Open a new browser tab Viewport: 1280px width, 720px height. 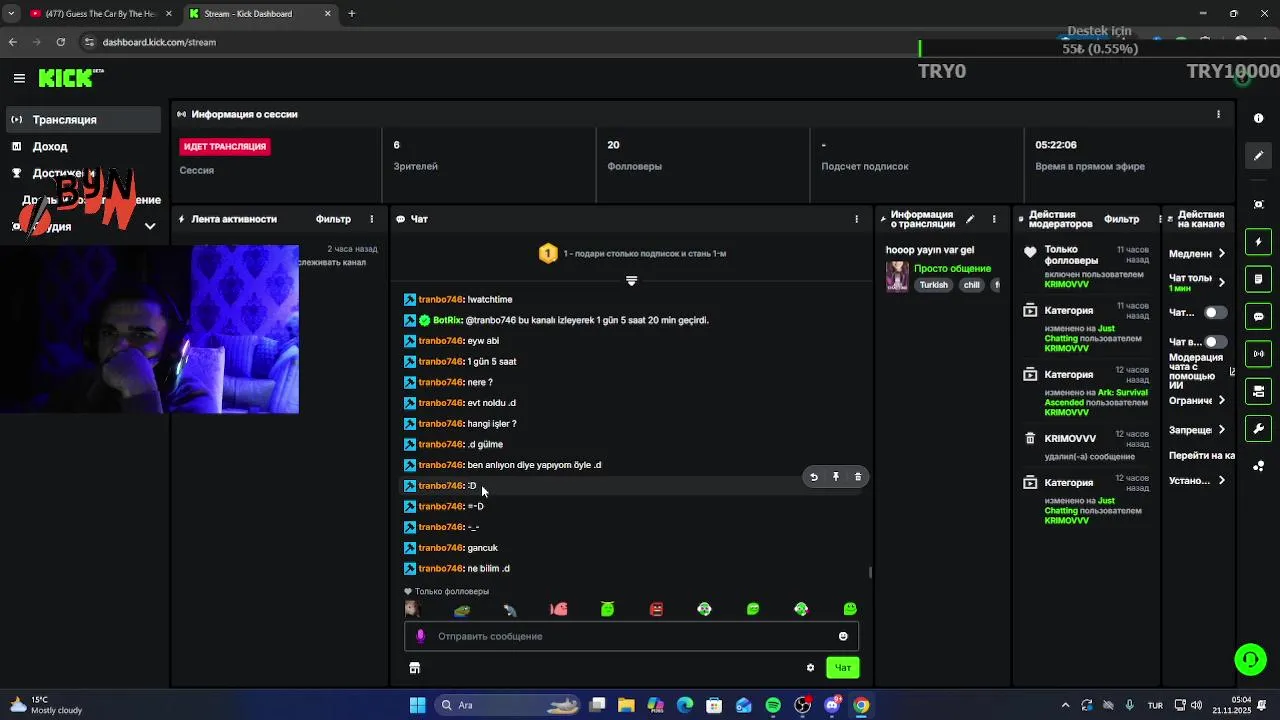(x=352, y=14)
